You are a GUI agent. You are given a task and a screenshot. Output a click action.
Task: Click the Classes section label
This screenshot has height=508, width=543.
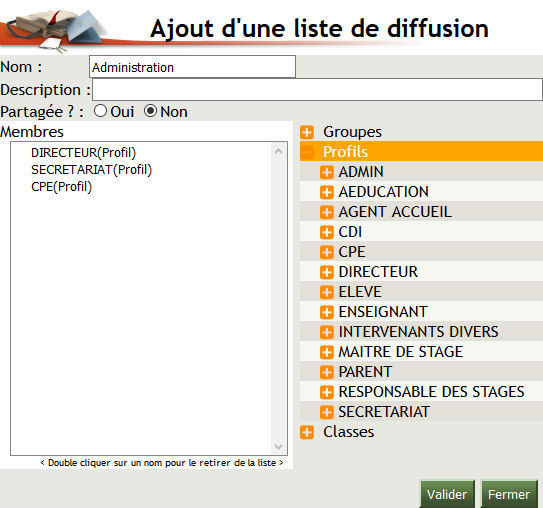tap(348, 432)
